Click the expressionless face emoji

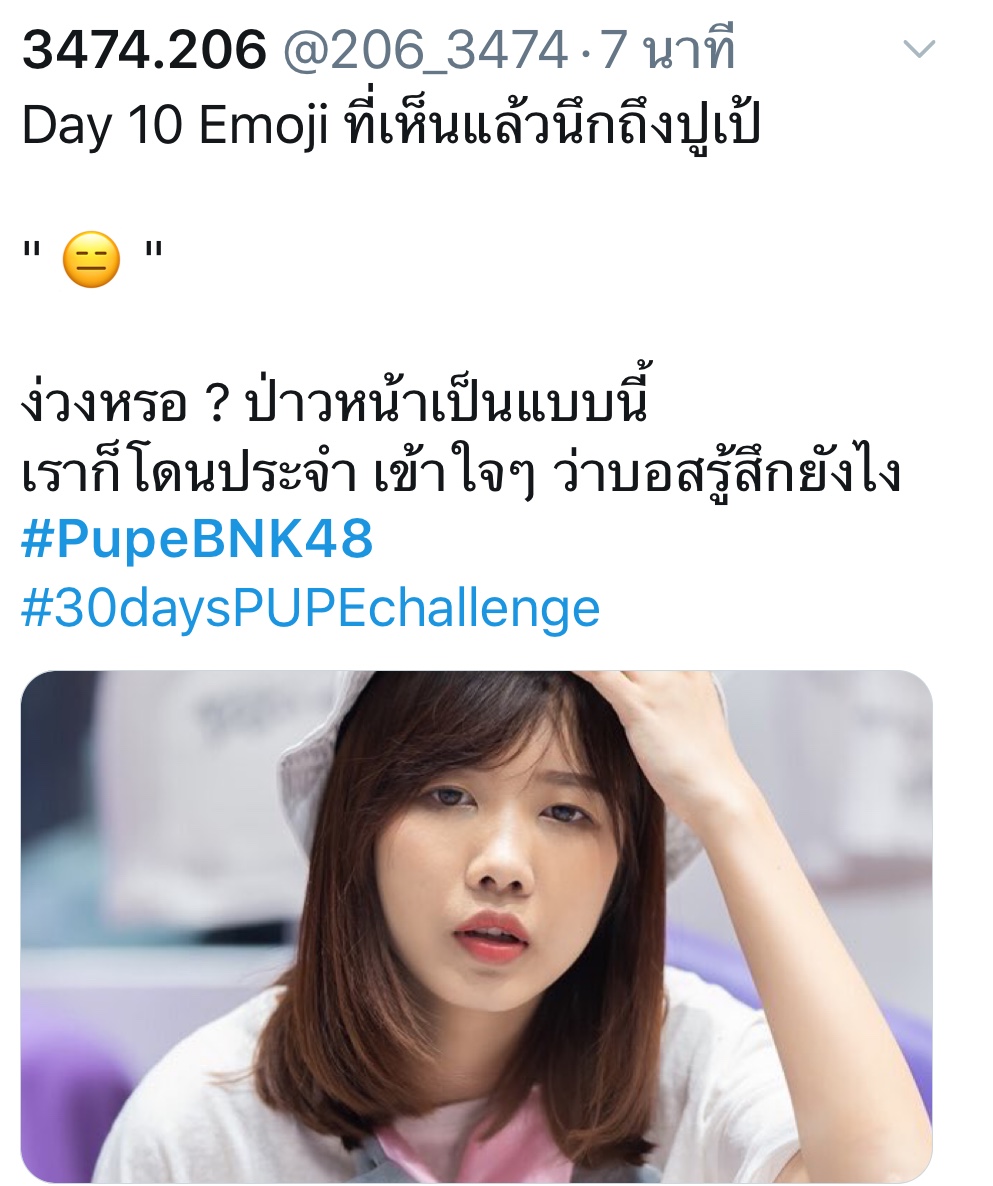pyautogui.click(x=91, y=259)
